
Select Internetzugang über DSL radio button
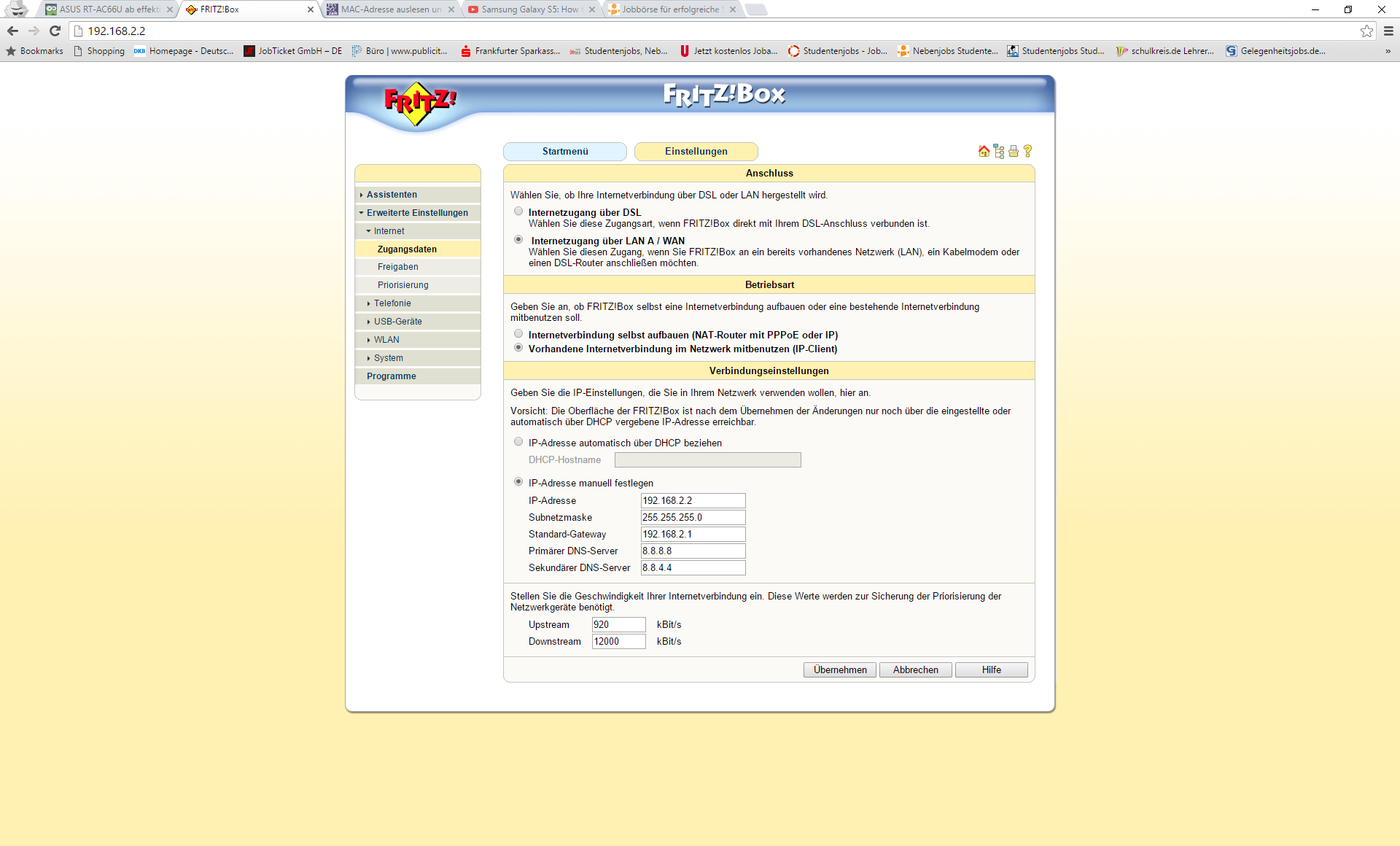[518, 211]
